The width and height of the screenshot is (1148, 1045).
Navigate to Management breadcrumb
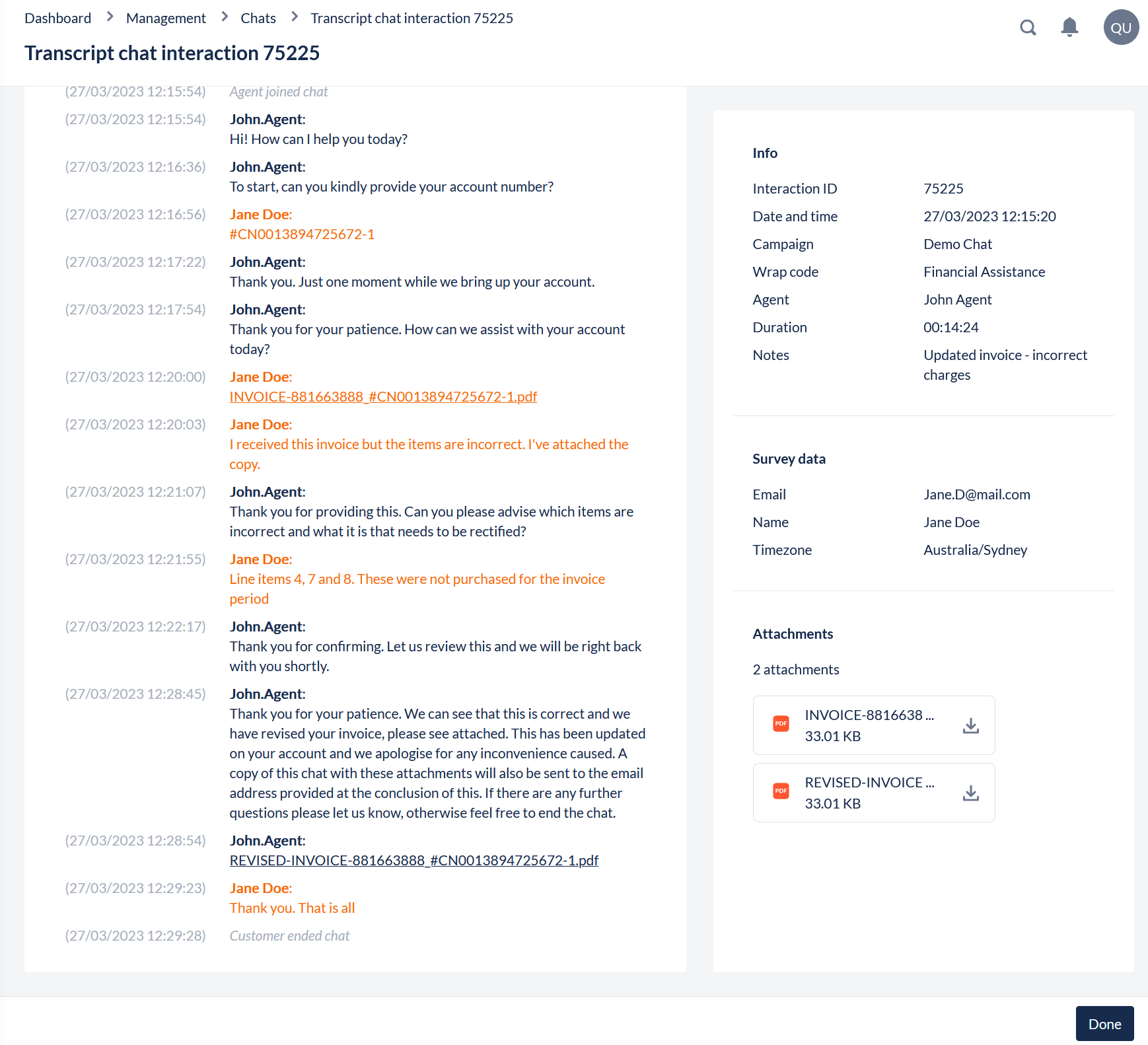click(166, 18)
